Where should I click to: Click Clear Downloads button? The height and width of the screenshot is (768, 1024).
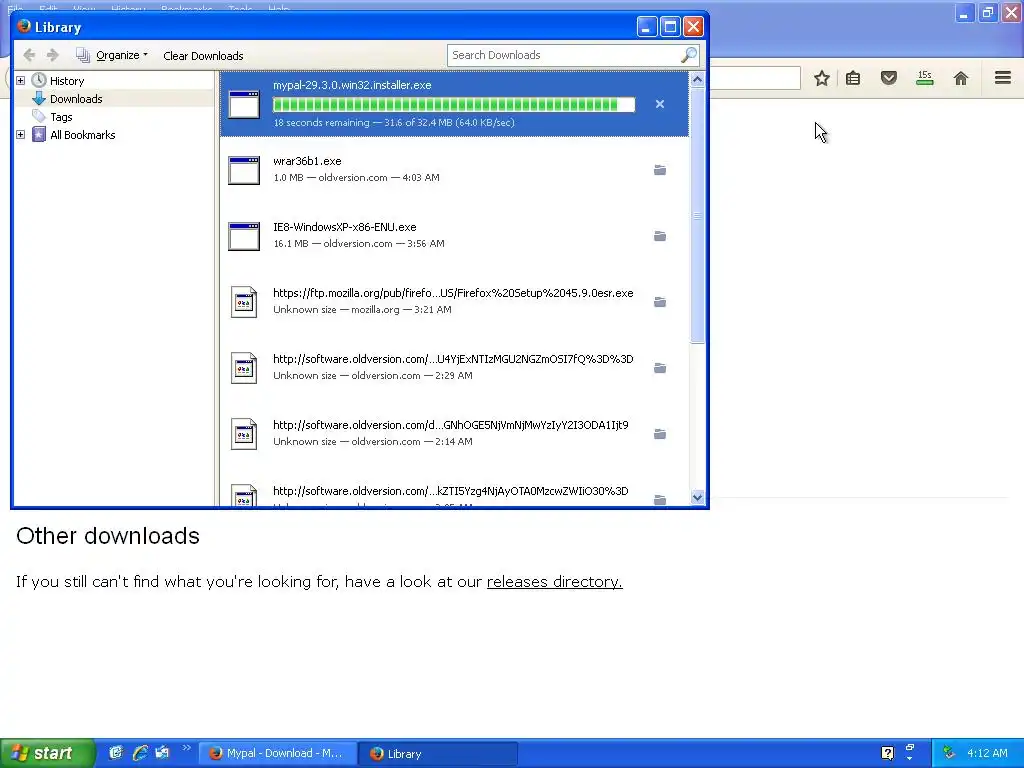click(203, 56)
